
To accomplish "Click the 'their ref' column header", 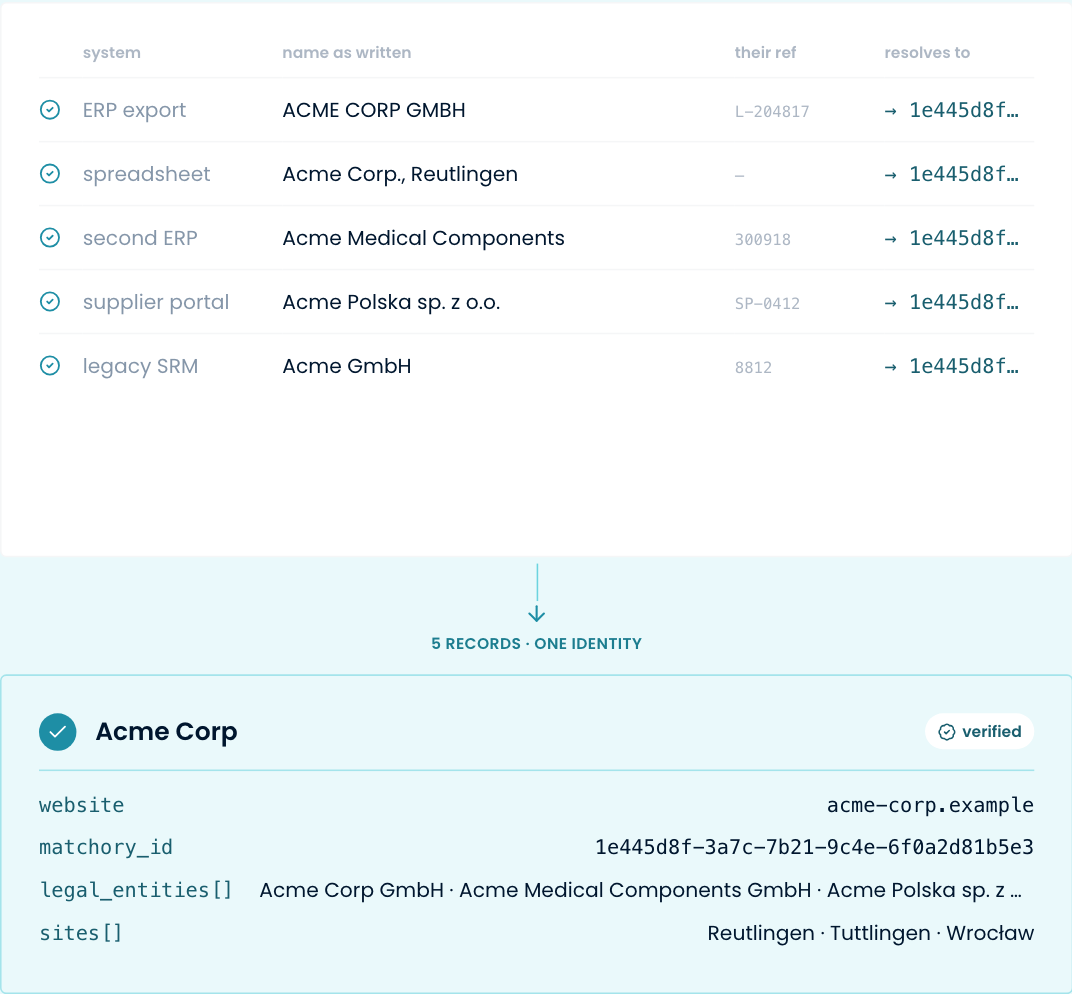I will pos(765,53).
